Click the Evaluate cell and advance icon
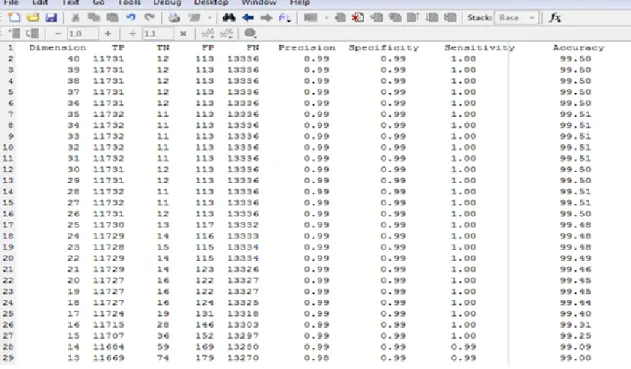Screen dimensions: 631x369 (32, 33)
